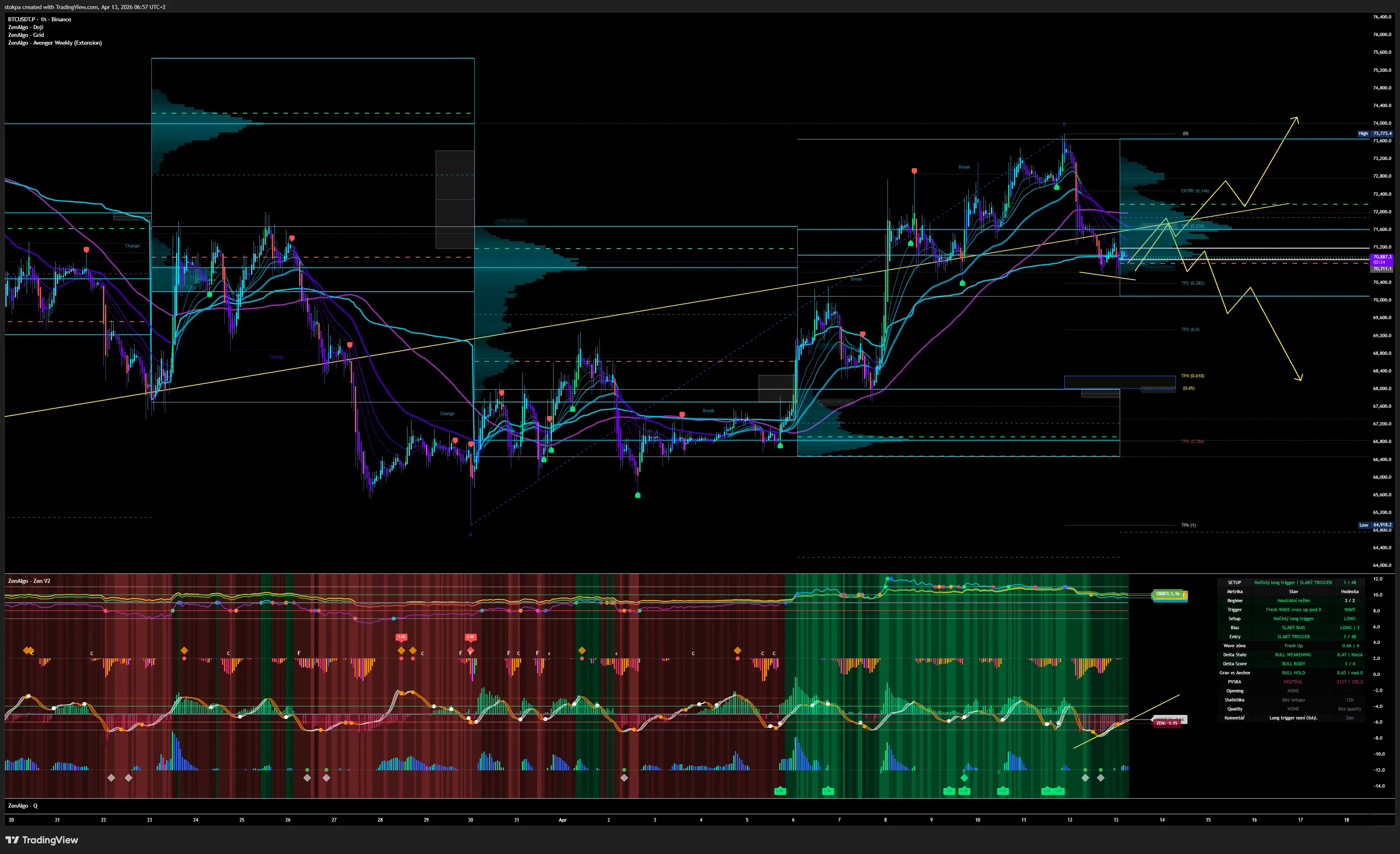Click the first red 5.20 signal label in Zen V2
The image size is (1400, 854).
click(x=401, y=637)
